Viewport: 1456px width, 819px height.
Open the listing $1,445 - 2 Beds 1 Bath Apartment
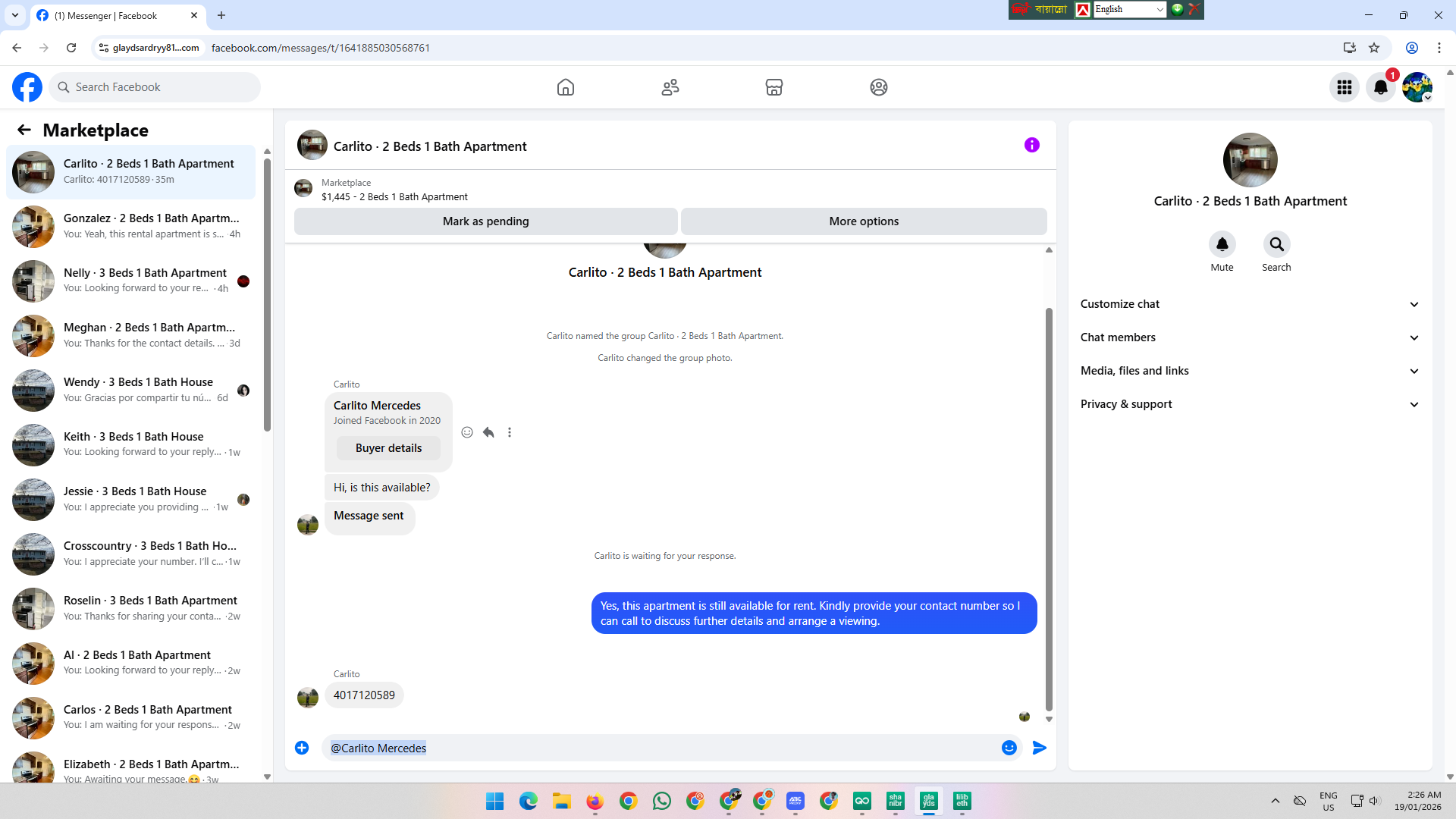tap(394, 197)
